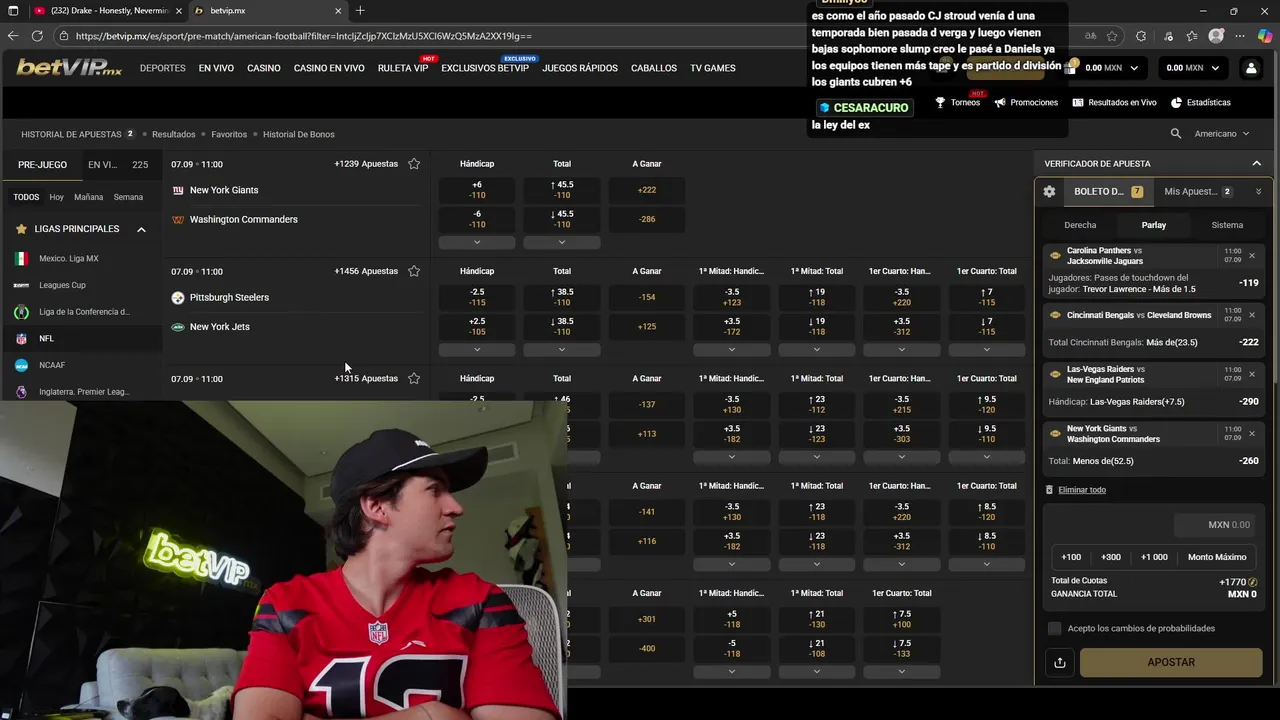Switch to Sistema bet type tab
1280x720 pixels.
coord(1227,225)
